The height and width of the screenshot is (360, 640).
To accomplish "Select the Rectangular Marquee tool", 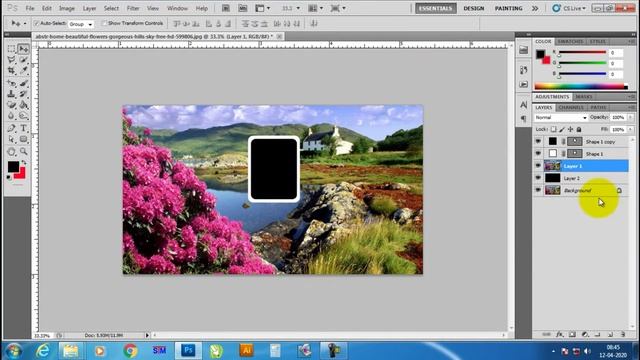I will (x=11, y=49).
